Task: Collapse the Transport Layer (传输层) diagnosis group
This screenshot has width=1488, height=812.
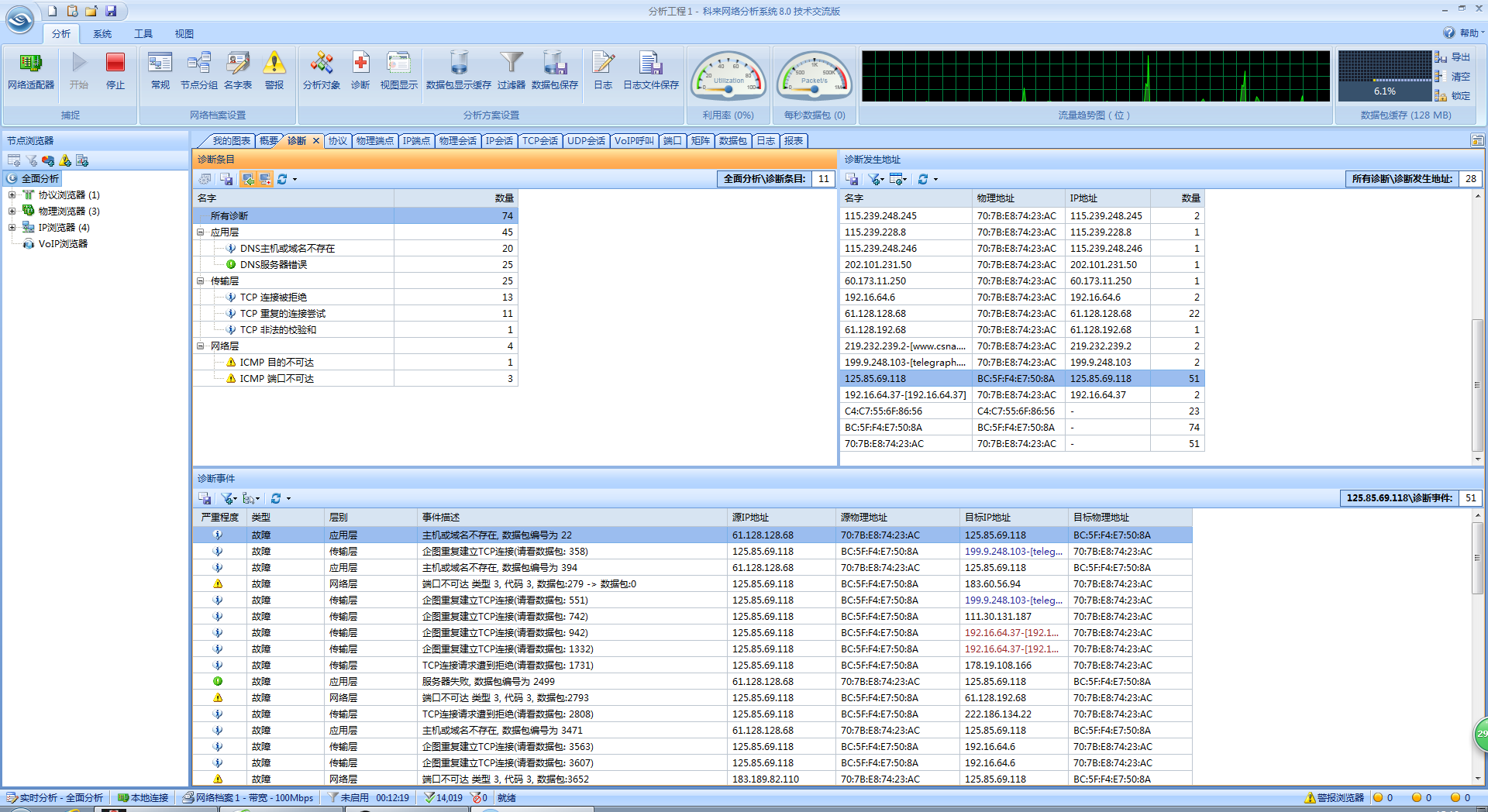Action: 201,281
